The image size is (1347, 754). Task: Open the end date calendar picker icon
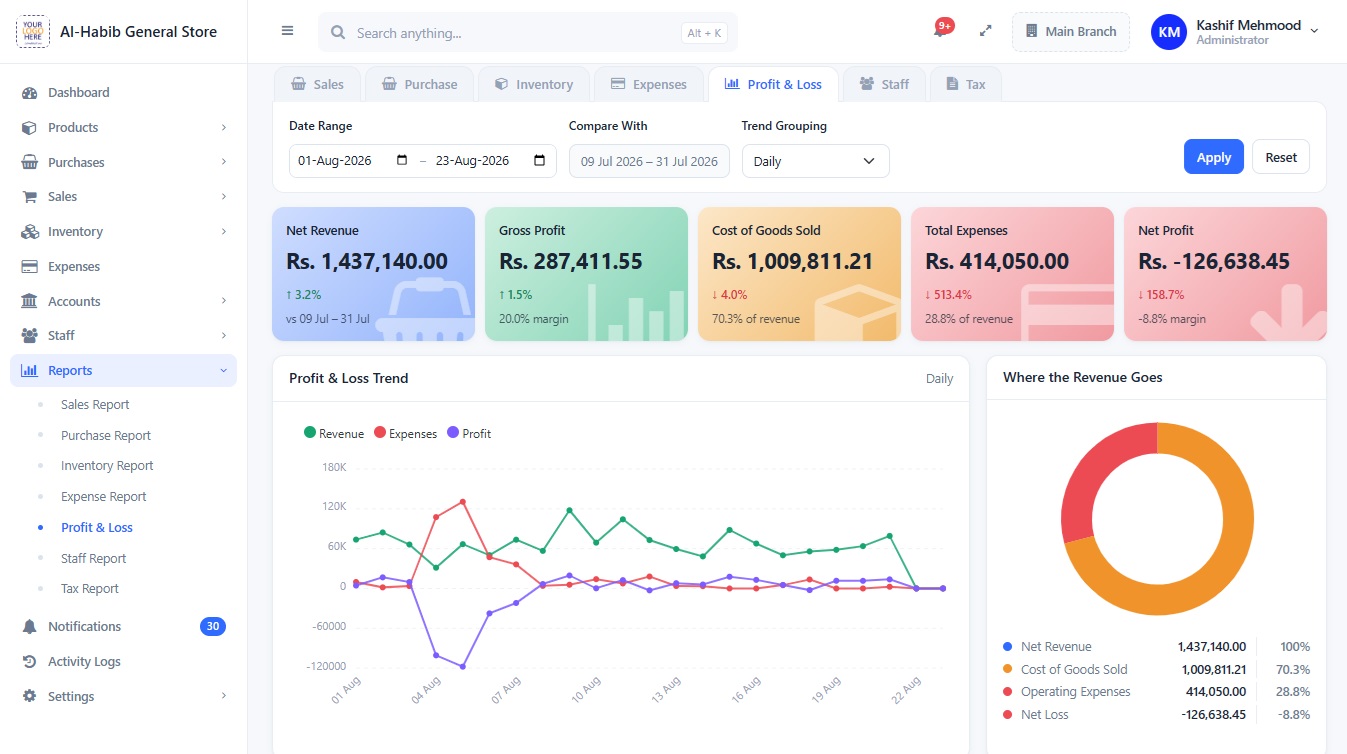[540, 161]
